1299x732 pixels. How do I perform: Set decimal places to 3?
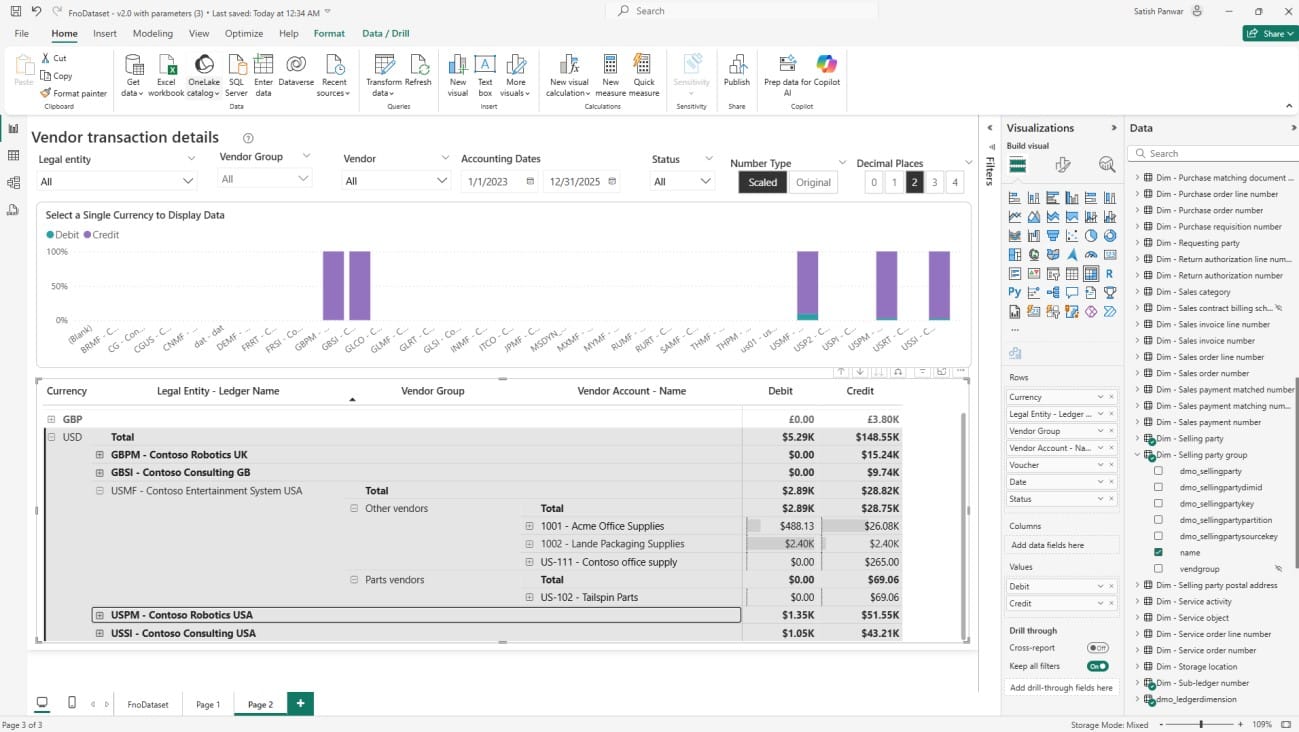click(934, 182)
